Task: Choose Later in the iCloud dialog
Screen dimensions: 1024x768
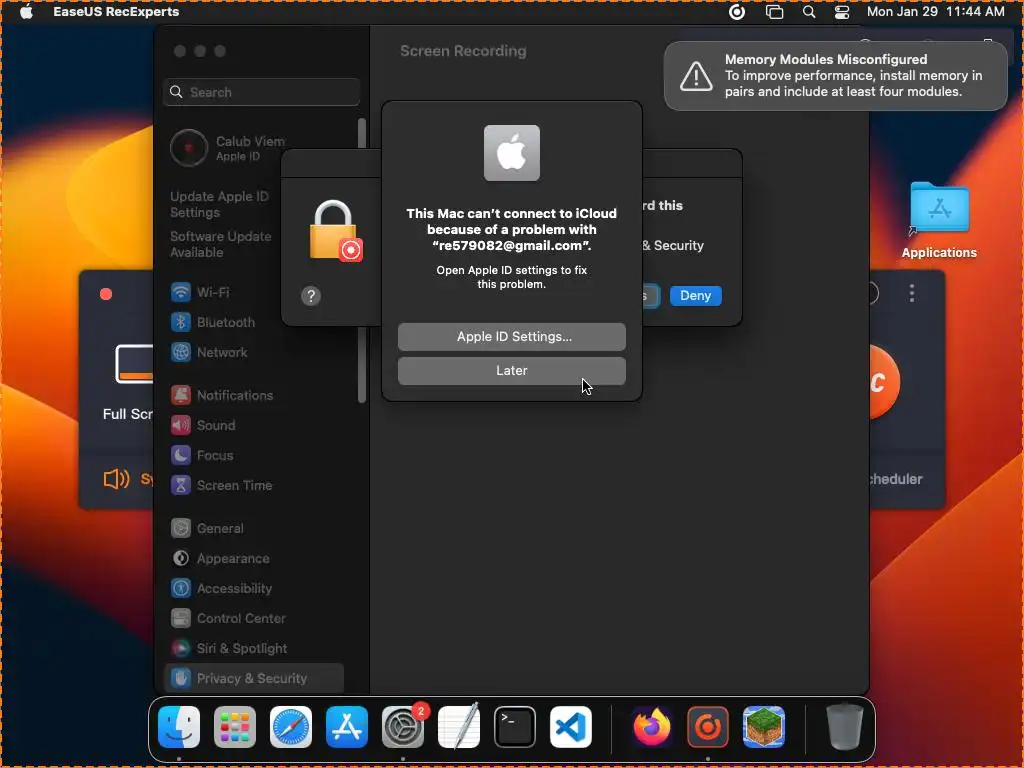Action: 511,370
